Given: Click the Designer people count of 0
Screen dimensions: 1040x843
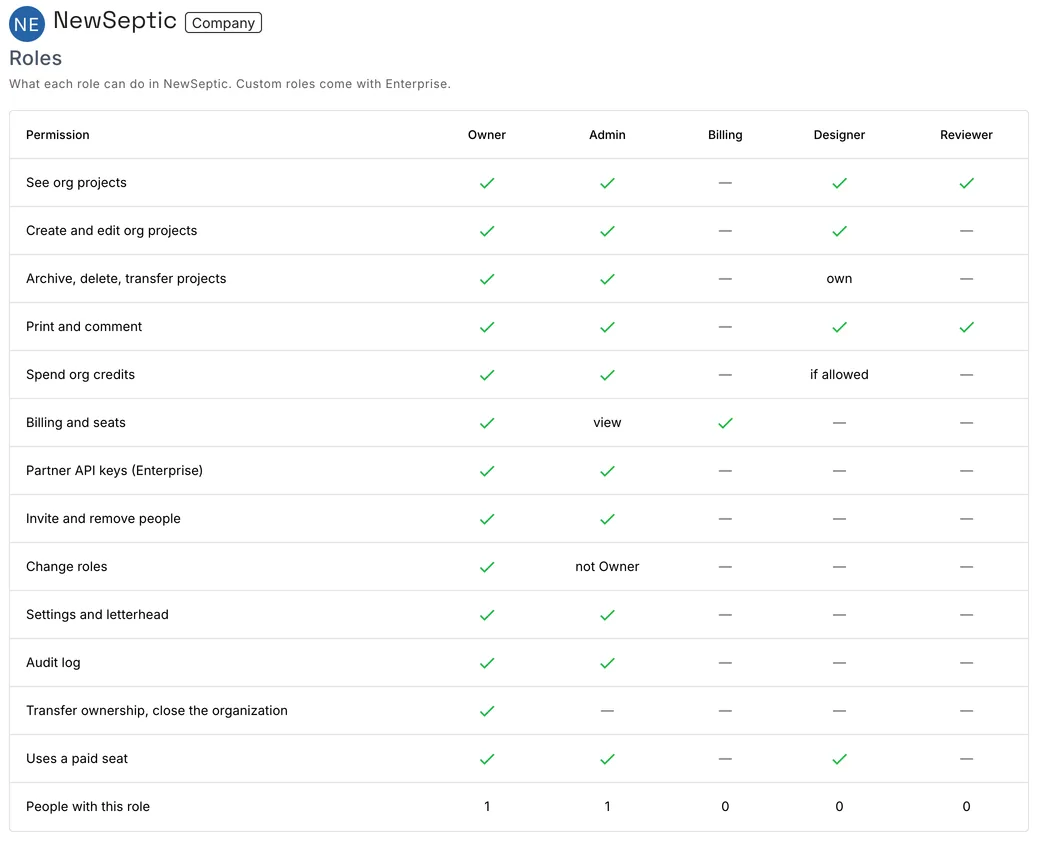Looking at the screenshot, I should 839,807.
